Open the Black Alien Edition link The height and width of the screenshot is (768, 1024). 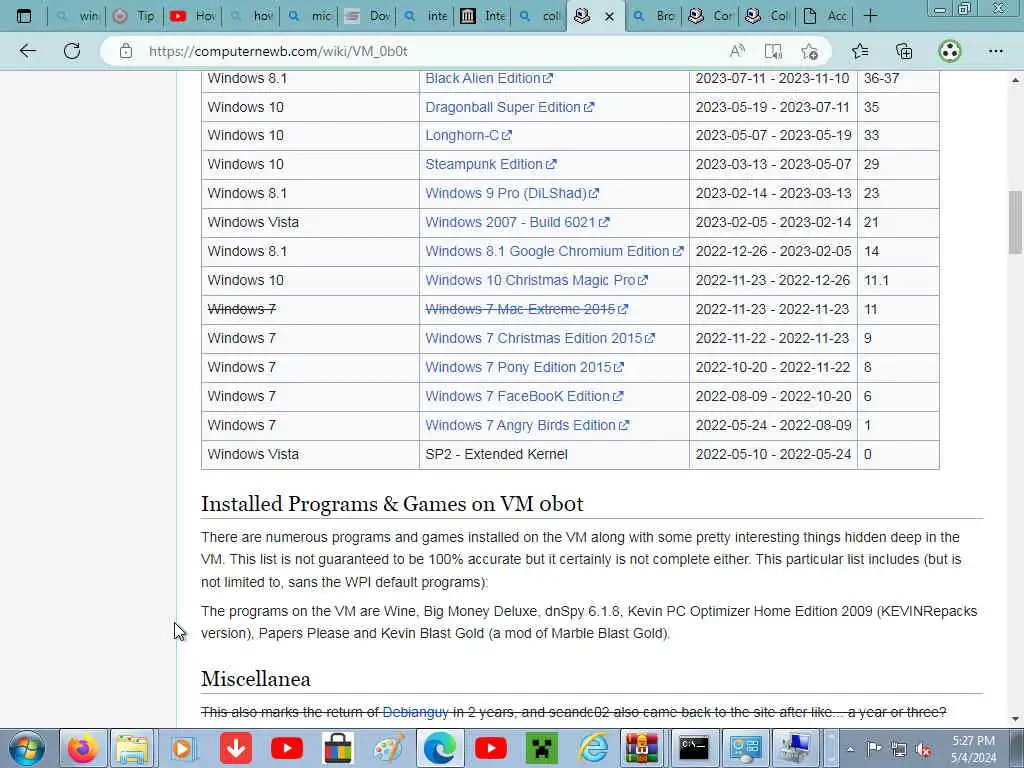[x=488, y=78]
